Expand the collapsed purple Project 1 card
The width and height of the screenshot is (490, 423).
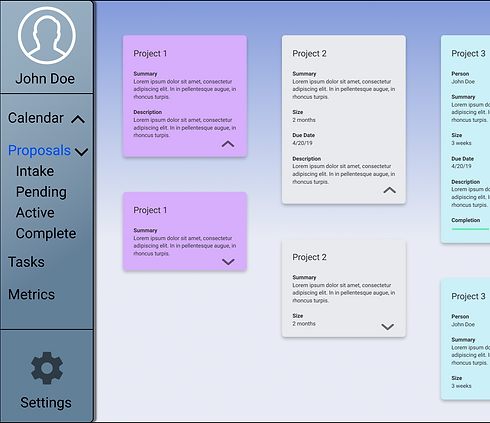228,262
